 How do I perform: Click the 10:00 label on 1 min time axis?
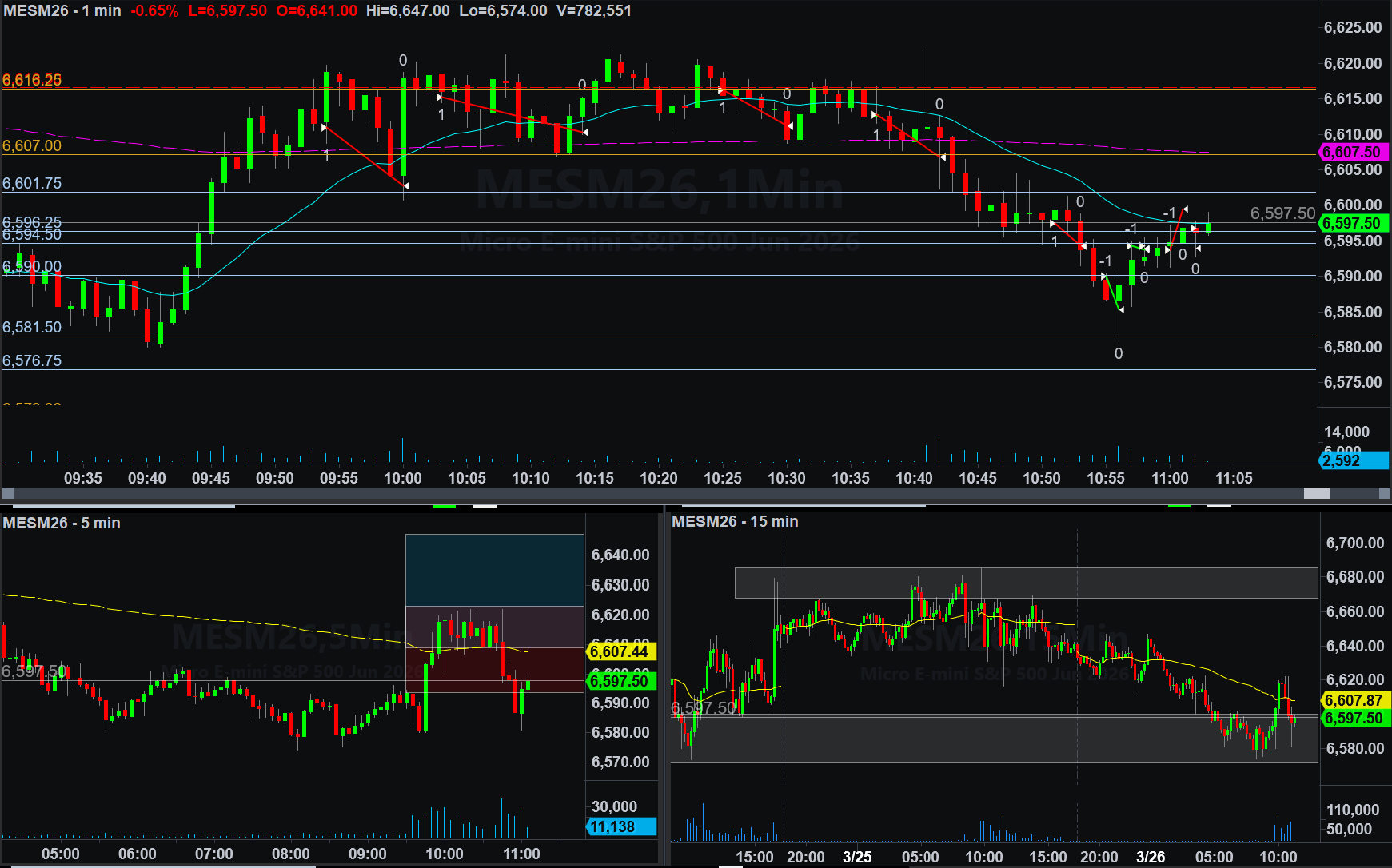[x=403, y=478]
